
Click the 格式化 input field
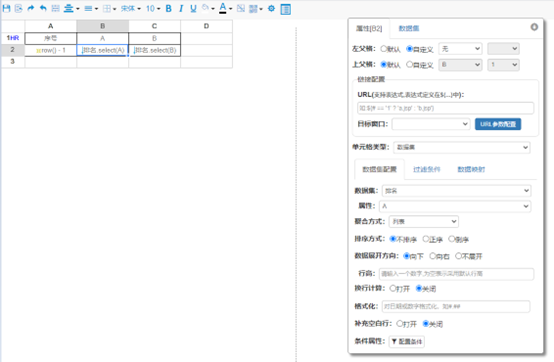click(456, 306)
